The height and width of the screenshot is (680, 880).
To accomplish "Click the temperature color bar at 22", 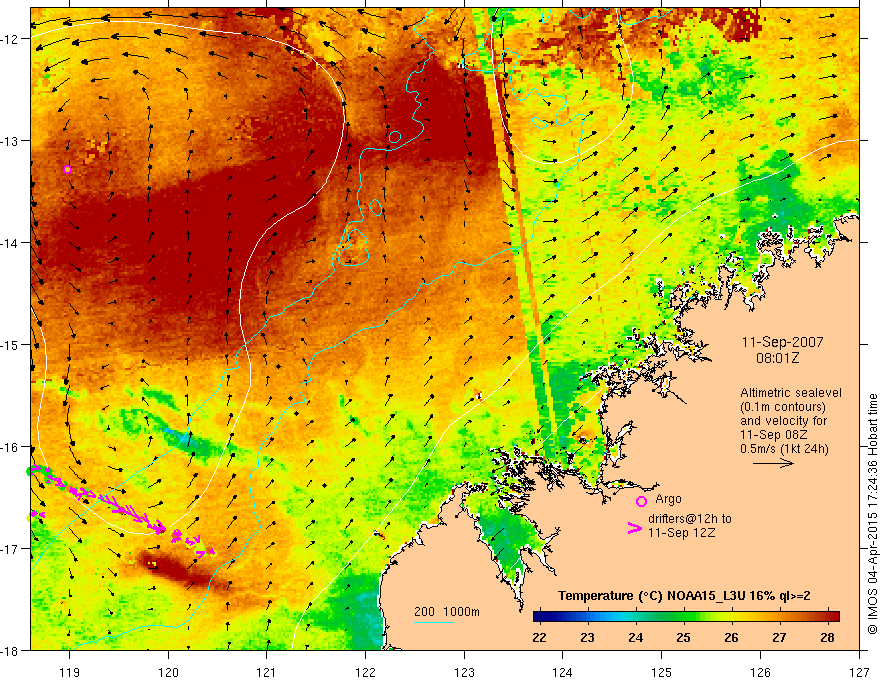I will point(539,617).
